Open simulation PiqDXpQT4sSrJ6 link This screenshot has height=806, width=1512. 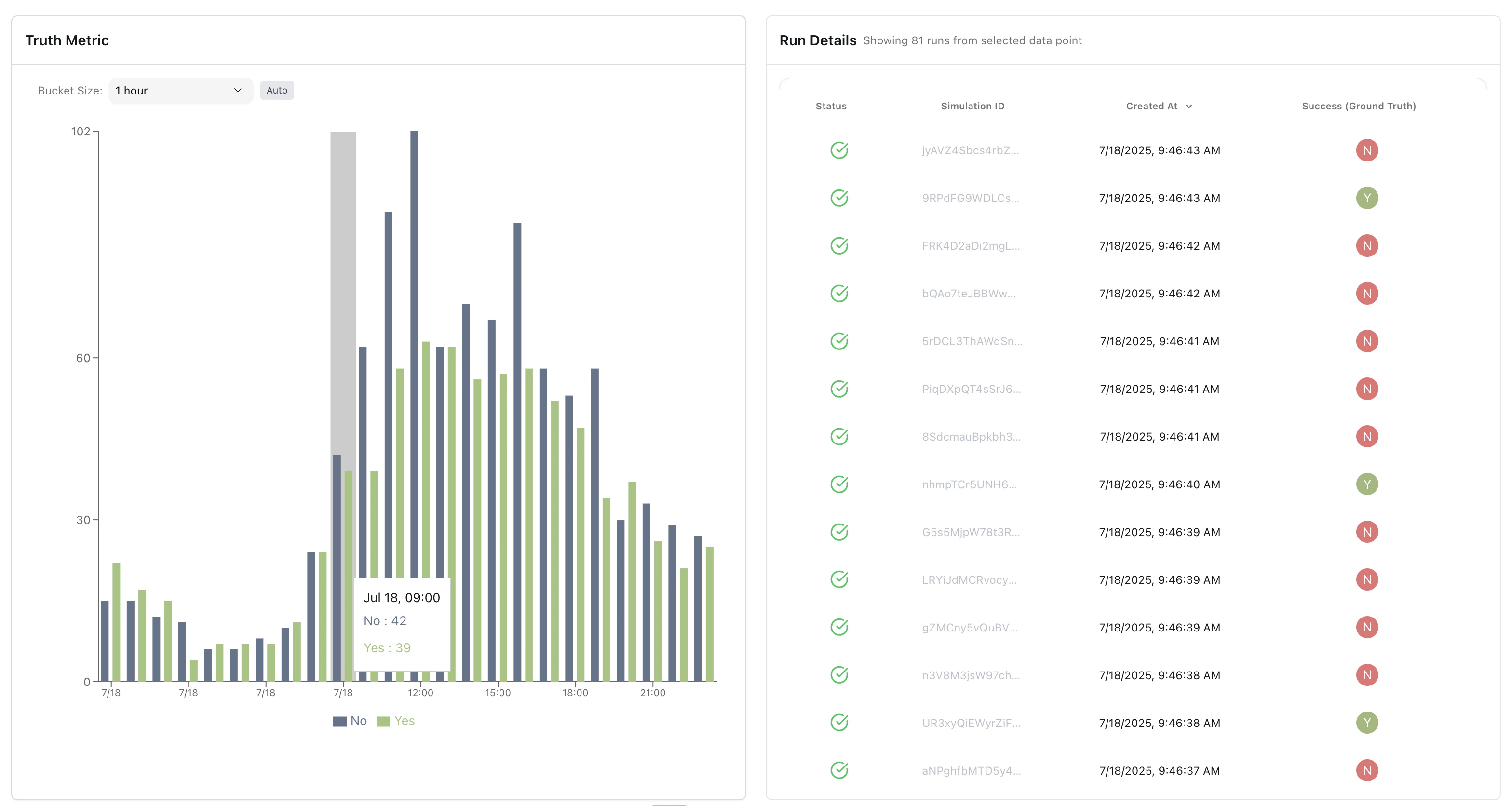971,389
